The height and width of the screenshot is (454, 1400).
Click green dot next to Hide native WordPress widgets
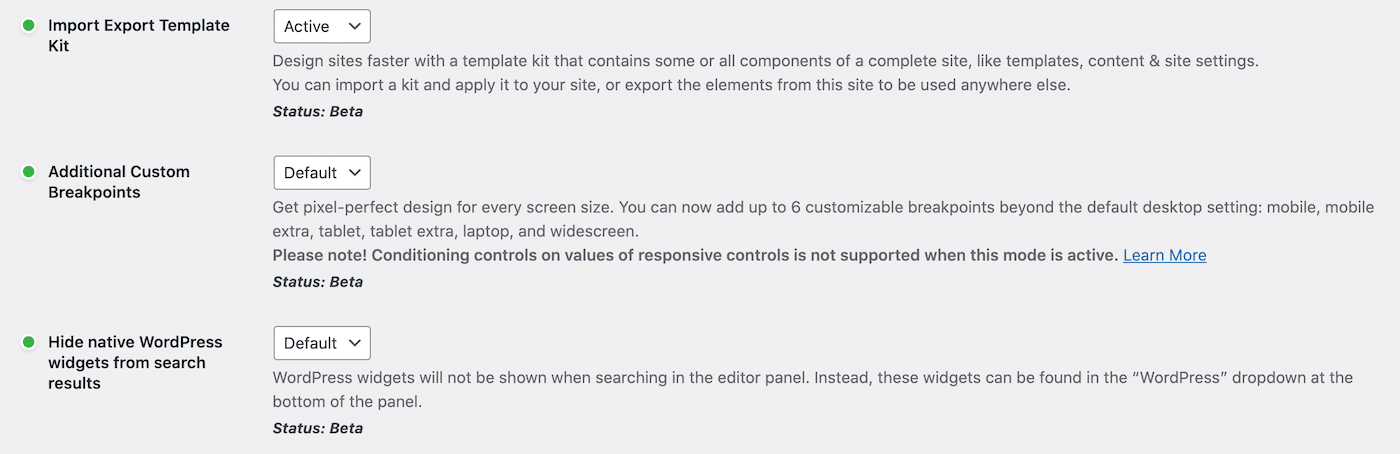coord(28,342)
